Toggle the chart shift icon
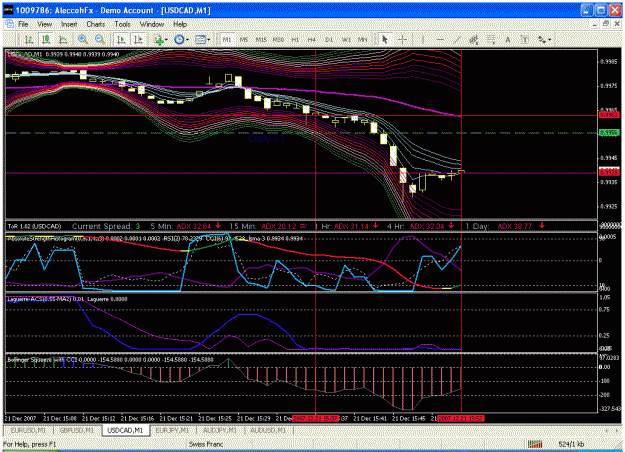 coord(138,39)
